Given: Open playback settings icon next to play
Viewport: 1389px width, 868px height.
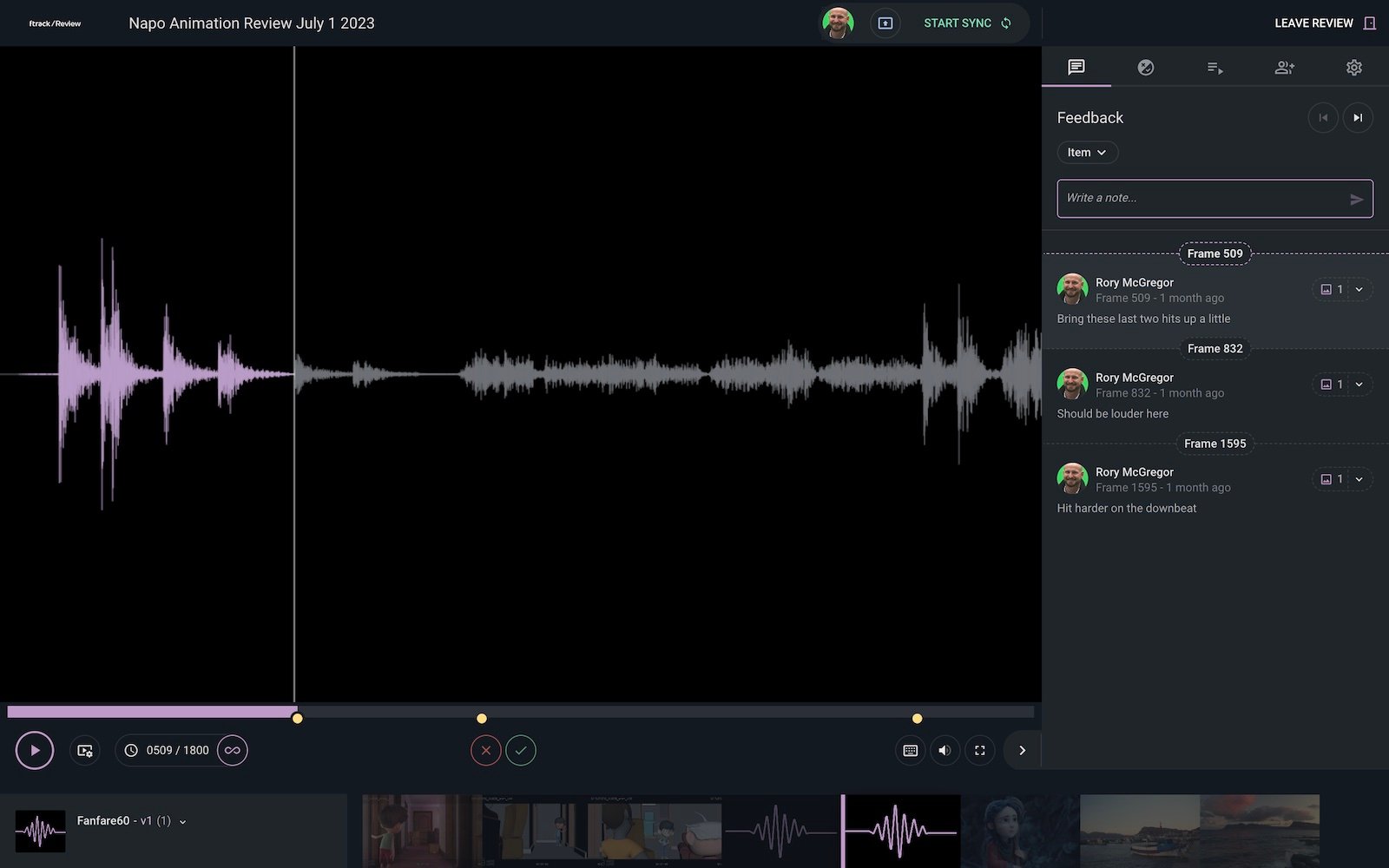Looking at the screenshot, I should [x=85, y=751].
